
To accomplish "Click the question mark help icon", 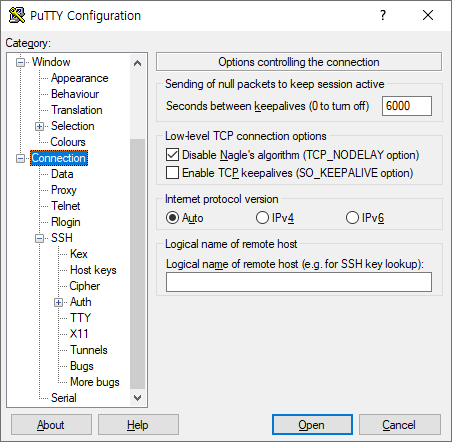I will (383, 15).
